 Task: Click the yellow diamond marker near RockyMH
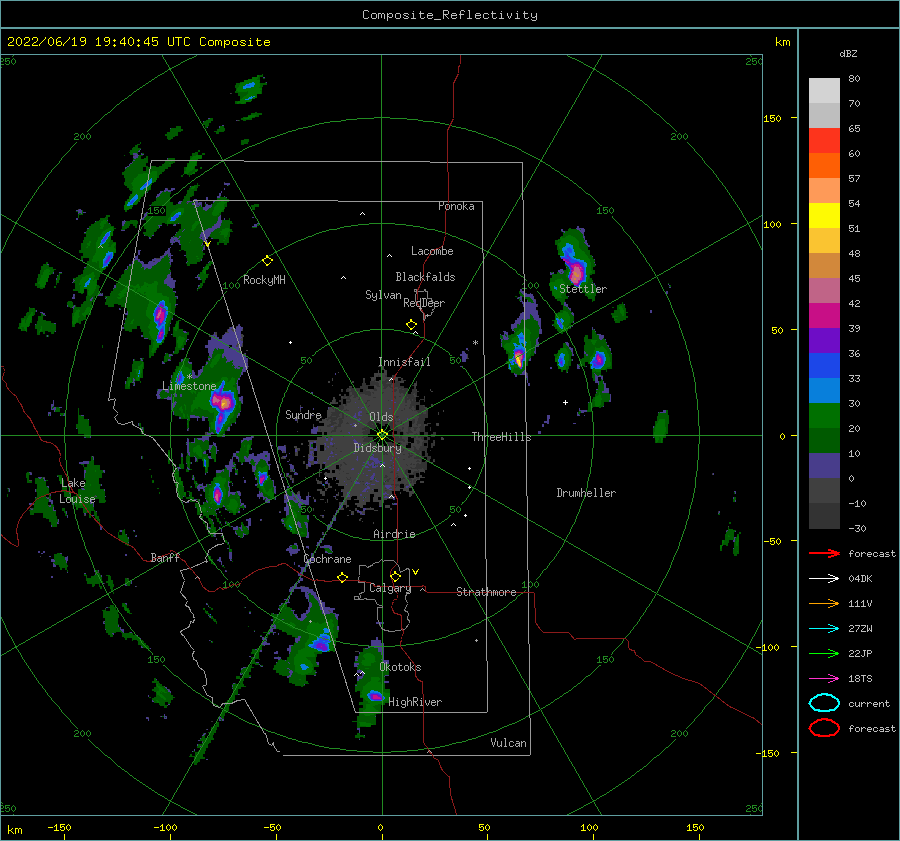point(267,261)
